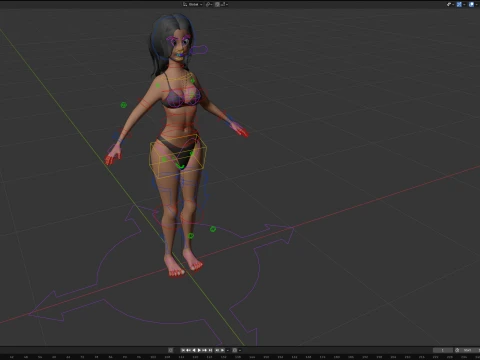Open the viewport gizmo options dropdown

tap(464, 4)
